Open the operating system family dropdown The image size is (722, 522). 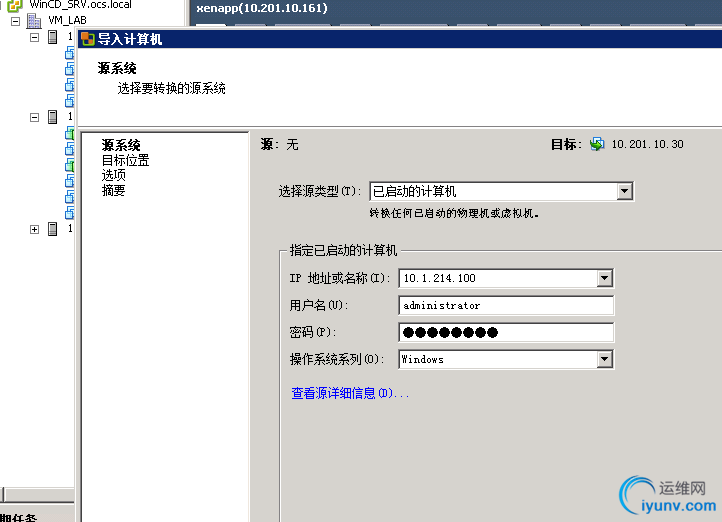pos(605,359)
